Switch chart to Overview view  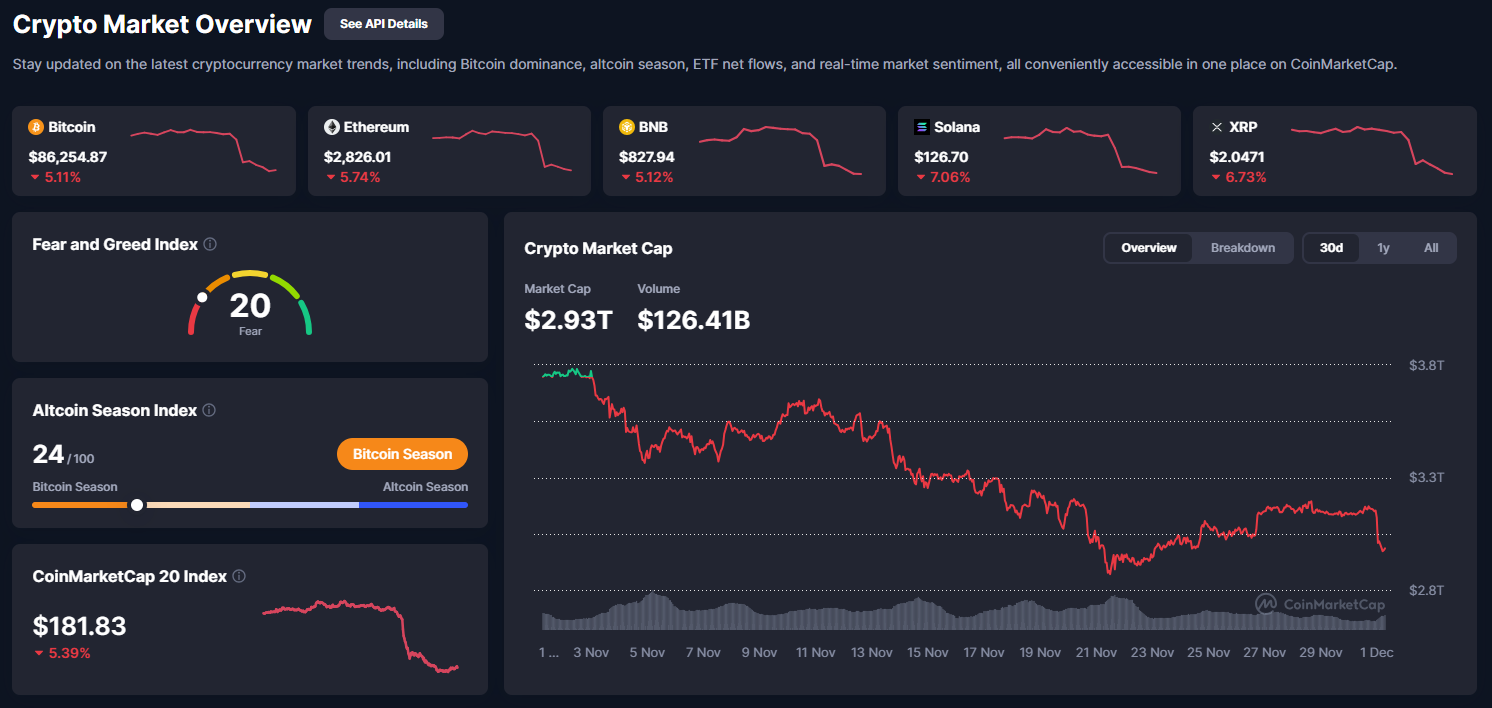coord(1149,248)
